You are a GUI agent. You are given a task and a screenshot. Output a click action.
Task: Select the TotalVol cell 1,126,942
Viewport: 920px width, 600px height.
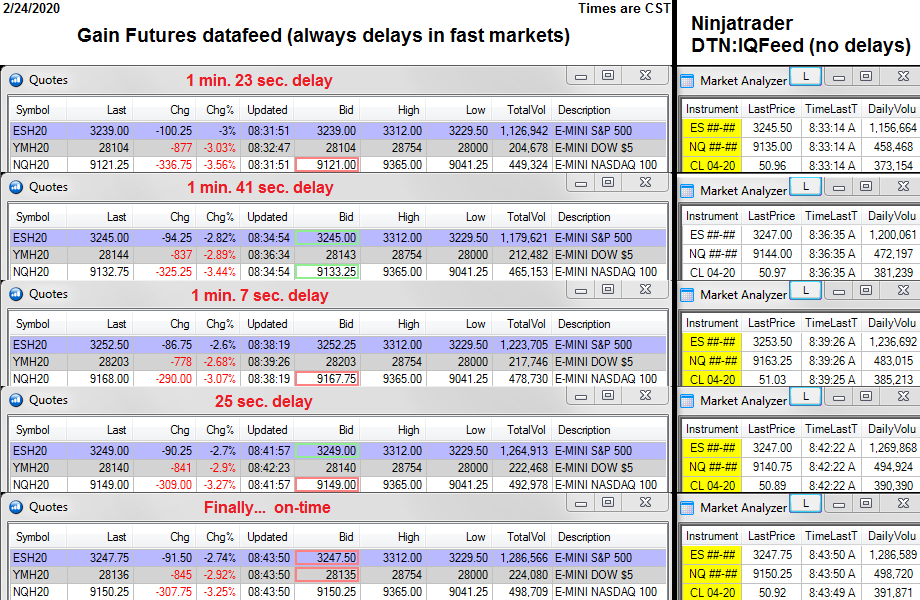point(523,131)
